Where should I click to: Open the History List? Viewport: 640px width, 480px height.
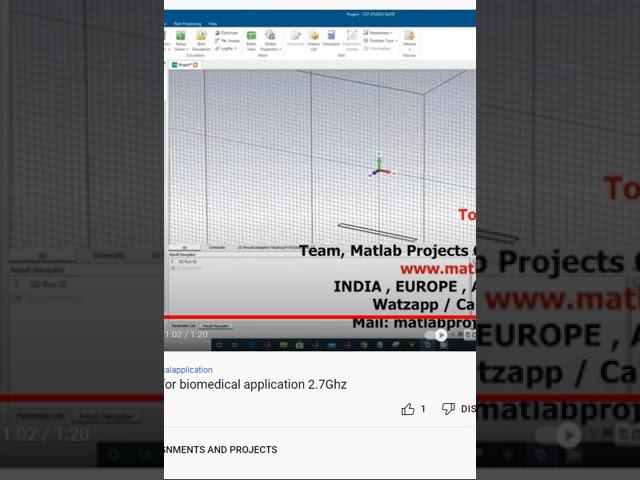313,41
